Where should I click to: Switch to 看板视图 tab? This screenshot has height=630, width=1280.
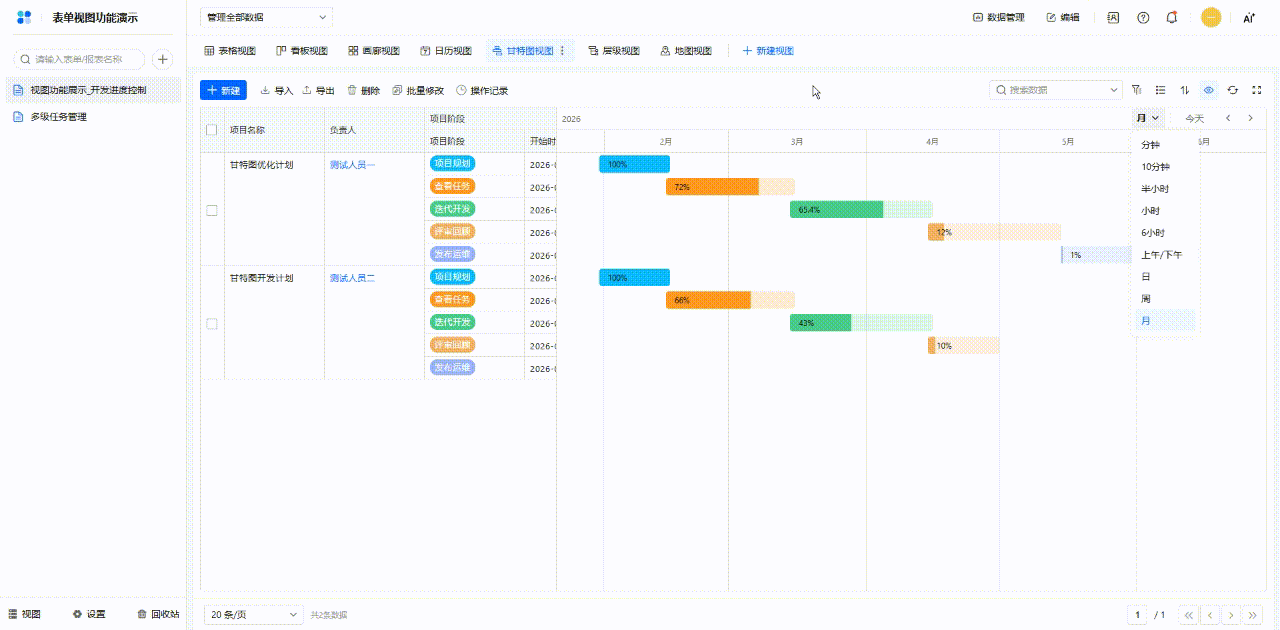[302, 50]
